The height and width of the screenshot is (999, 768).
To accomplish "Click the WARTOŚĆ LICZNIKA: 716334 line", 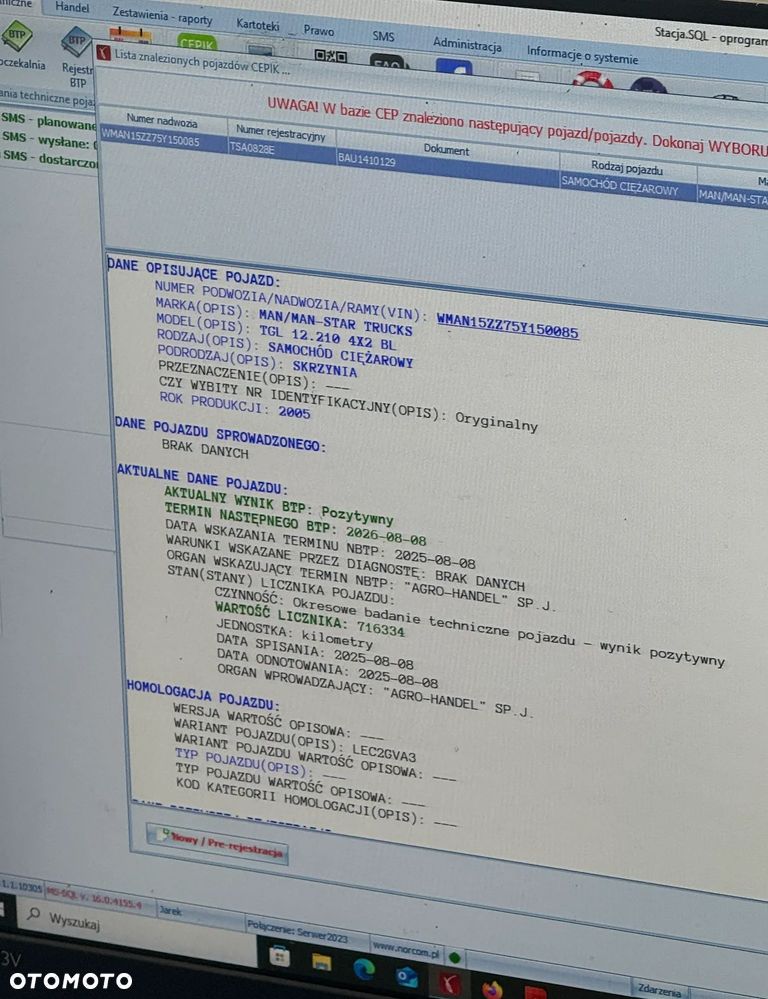I will tap(310, 621).
